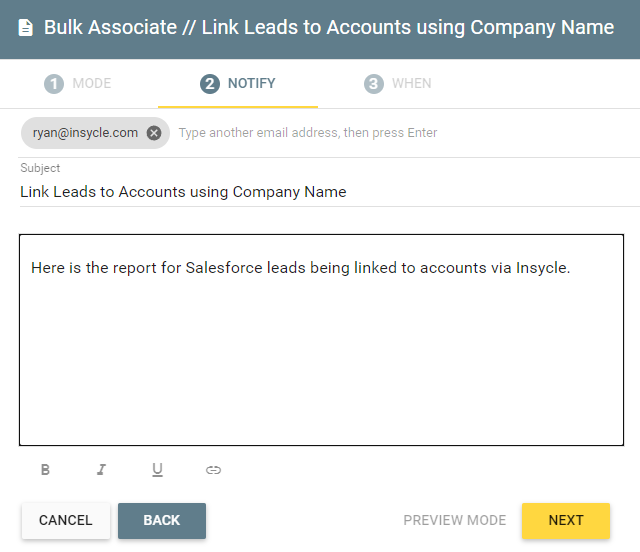Select the Notify step tab
640x552 pixels.
(x=238, y=84)
